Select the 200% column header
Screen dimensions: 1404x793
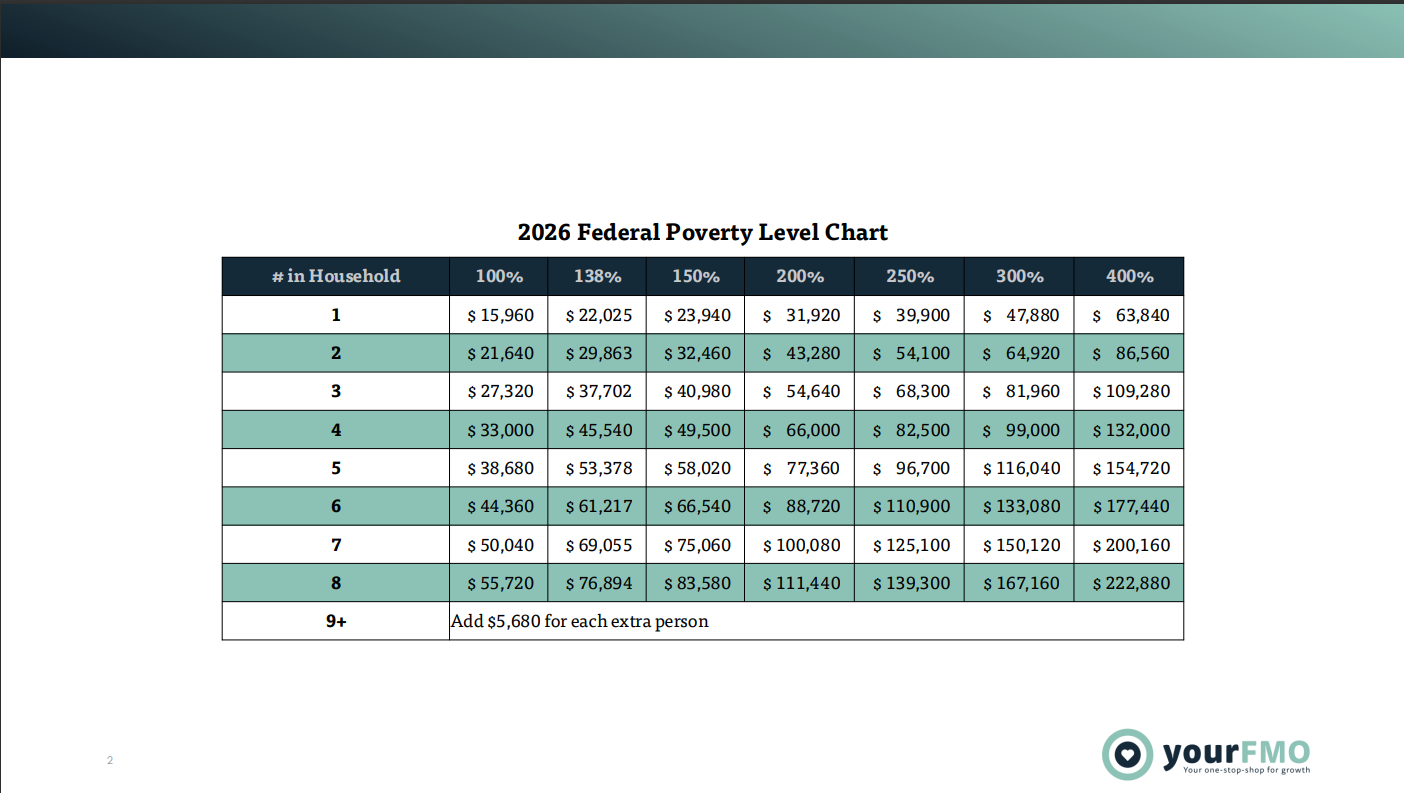click(x=798, y=276)
